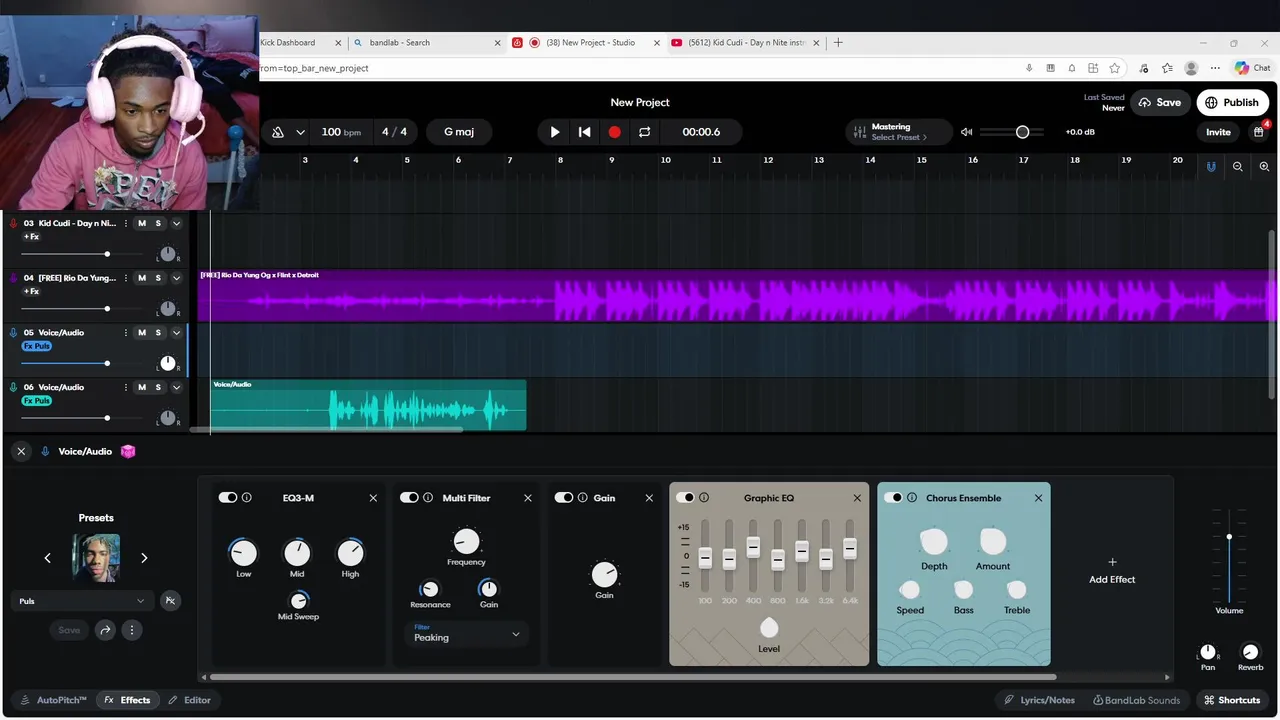The height and width of the screenshot is (720, 1280).
Task: Click the bypass Fx icon beside Puls
Action: pos(170,601)
